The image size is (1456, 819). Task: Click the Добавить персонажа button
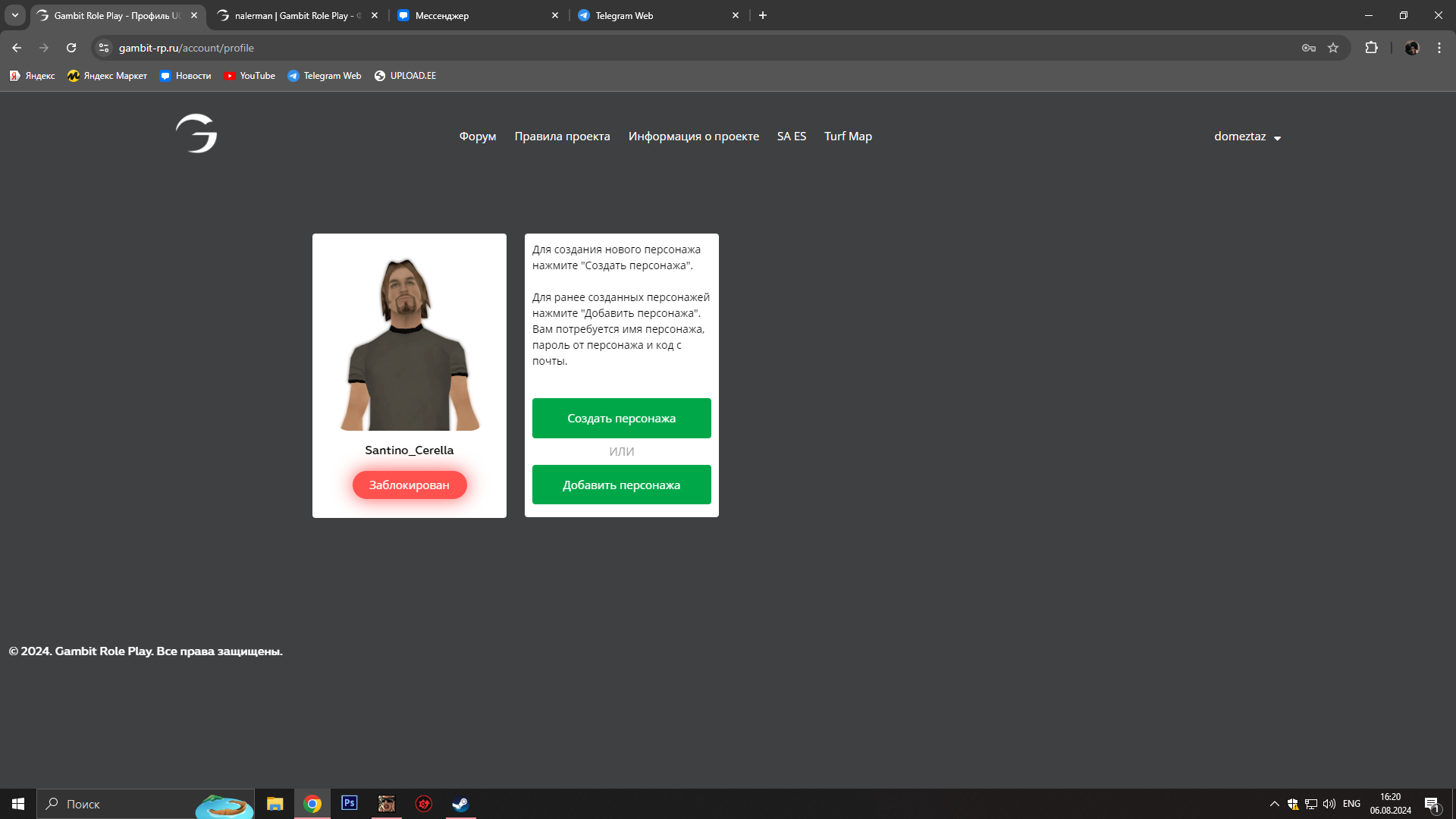coord(621,485)
